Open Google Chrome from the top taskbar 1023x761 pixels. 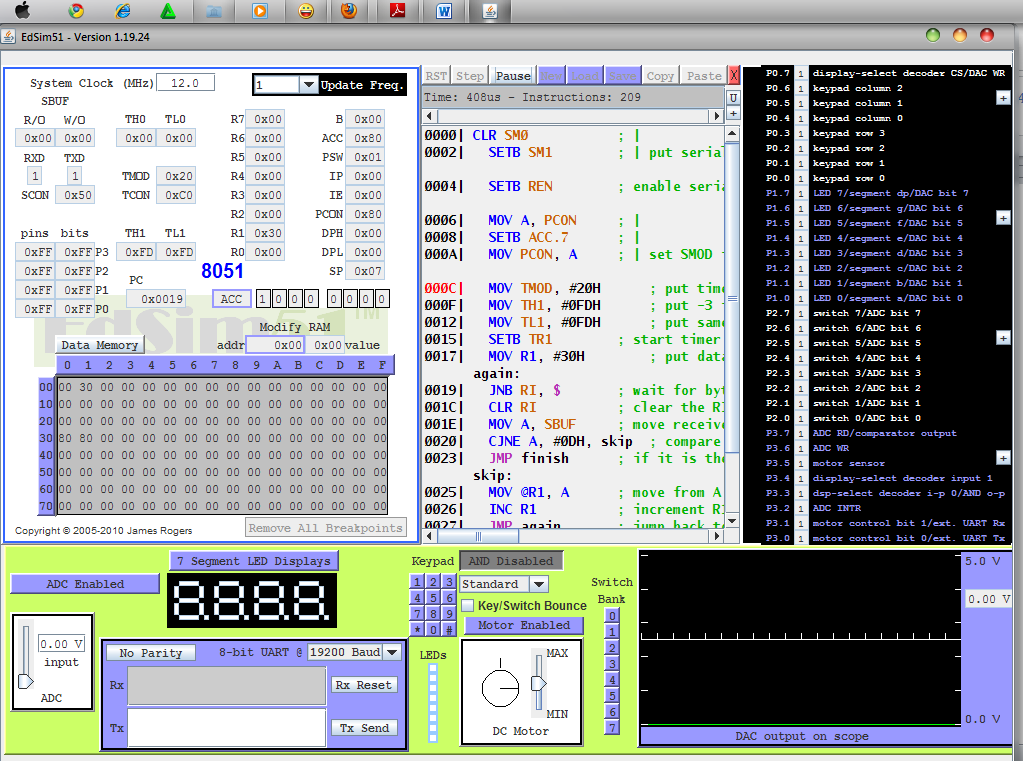[75, 11]
